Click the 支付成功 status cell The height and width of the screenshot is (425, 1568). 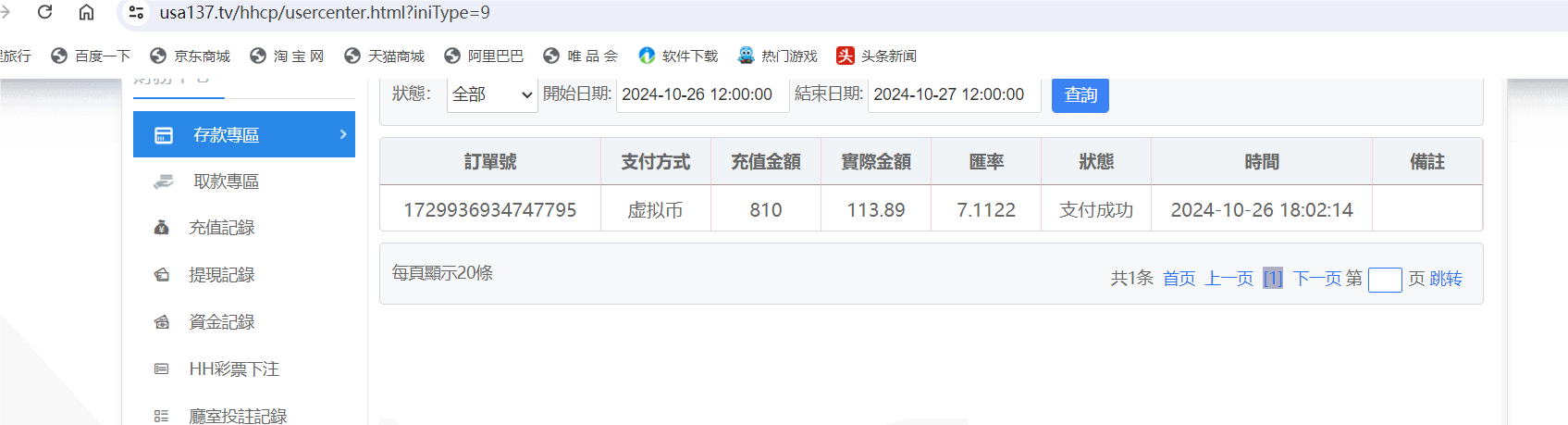[1096, 210]
